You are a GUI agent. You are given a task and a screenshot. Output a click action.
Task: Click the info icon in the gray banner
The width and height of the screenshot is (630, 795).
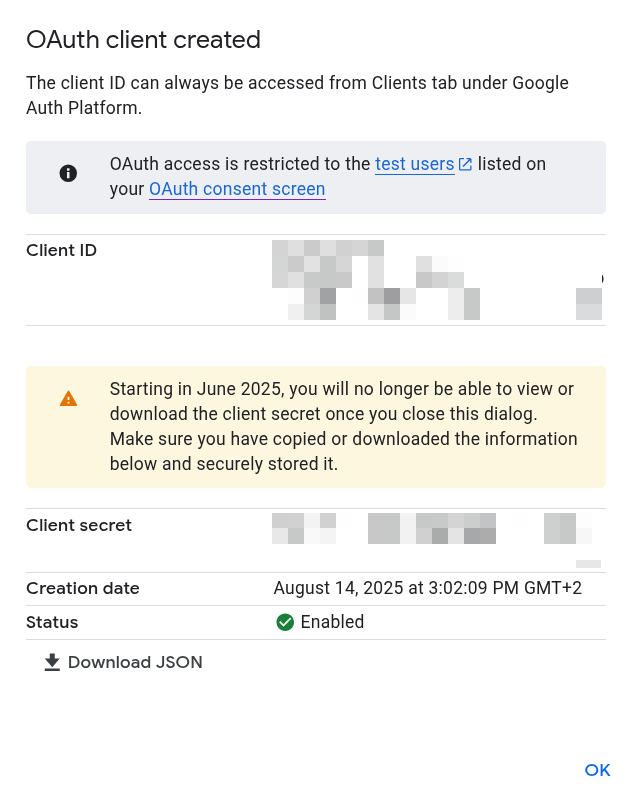tap(68, 173)
